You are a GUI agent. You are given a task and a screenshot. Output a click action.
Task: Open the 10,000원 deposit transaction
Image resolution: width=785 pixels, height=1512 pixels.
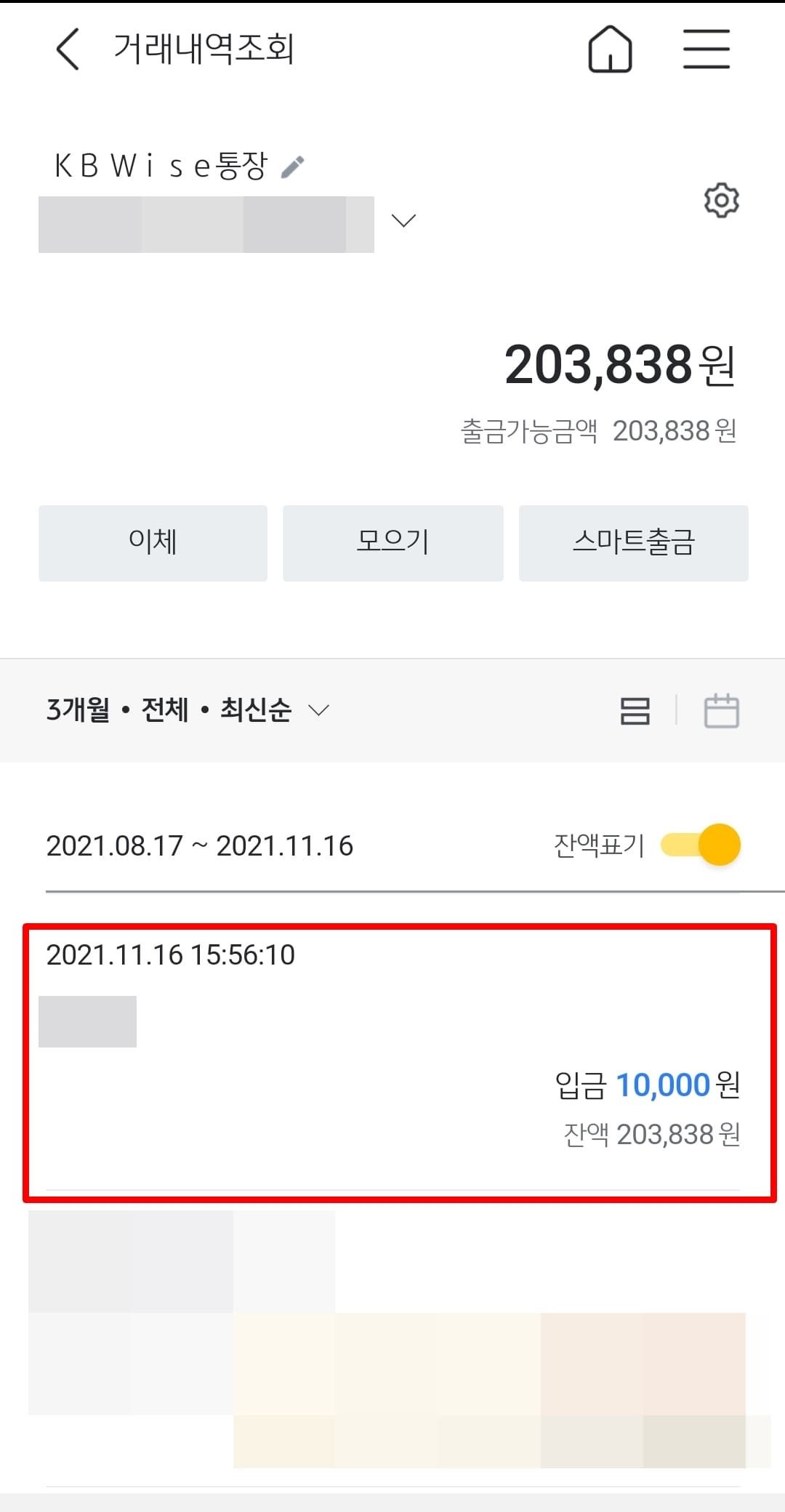click(x=399, y=1061)
